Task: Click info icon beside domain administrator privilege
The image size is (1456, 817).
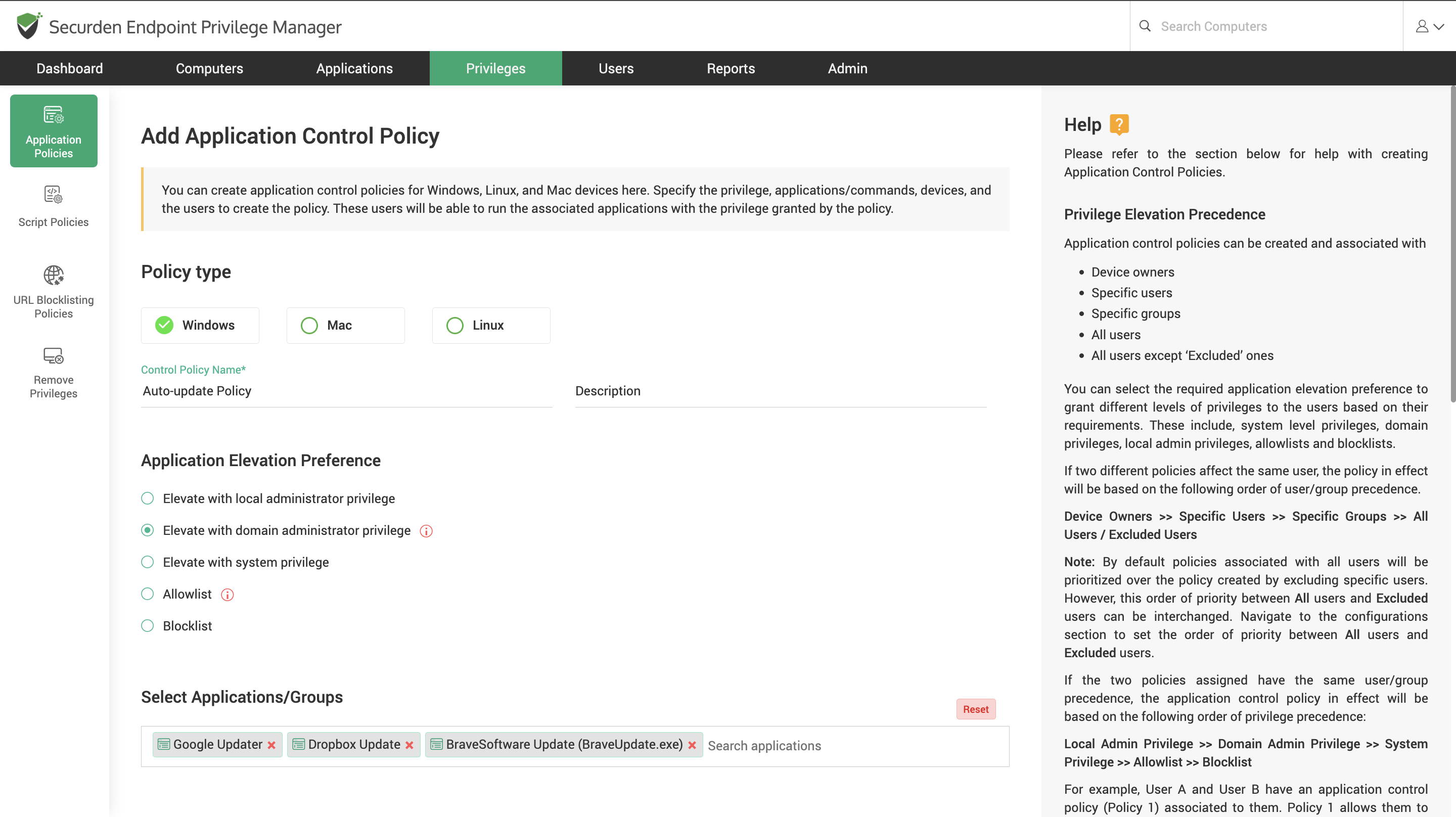Action: point(426,531)
